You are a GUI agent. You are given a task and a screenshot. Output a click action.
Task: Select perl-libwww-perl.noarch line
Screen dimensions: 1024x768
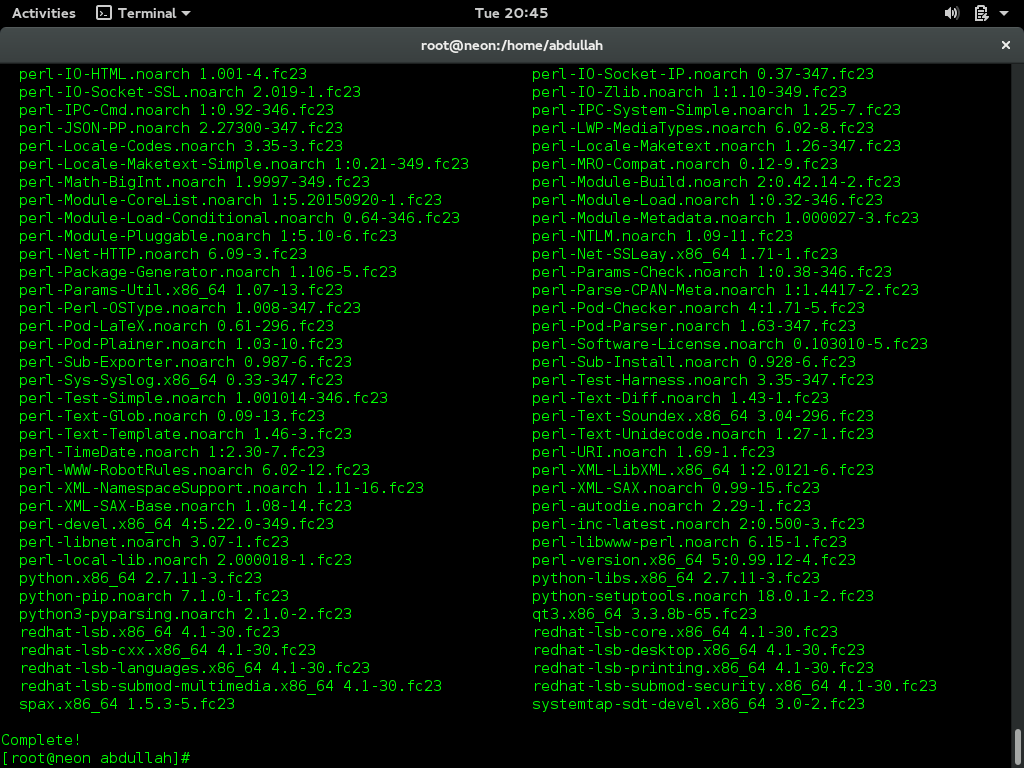point(689,542)
